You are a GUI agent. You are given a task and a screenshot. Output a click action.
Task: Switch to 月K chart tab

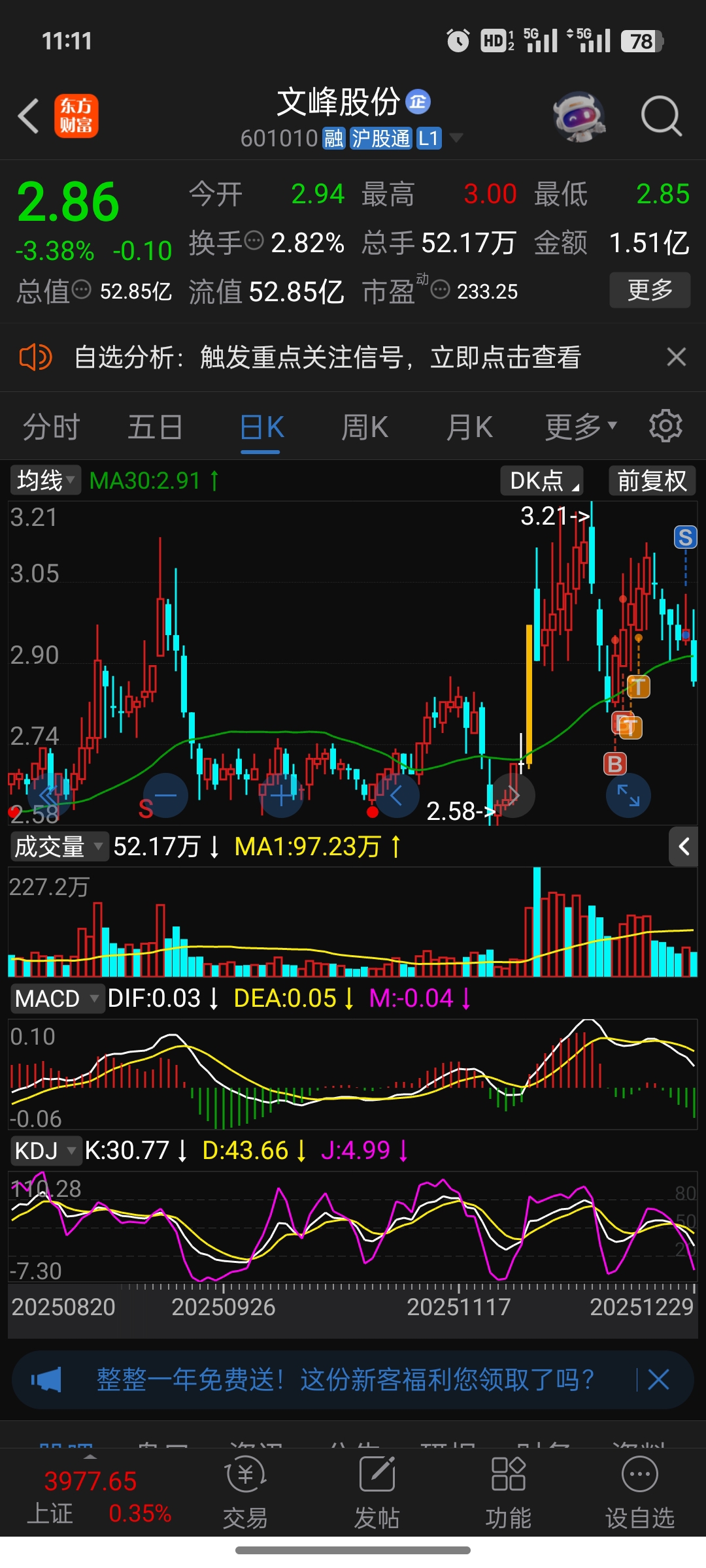pos(469,428)
